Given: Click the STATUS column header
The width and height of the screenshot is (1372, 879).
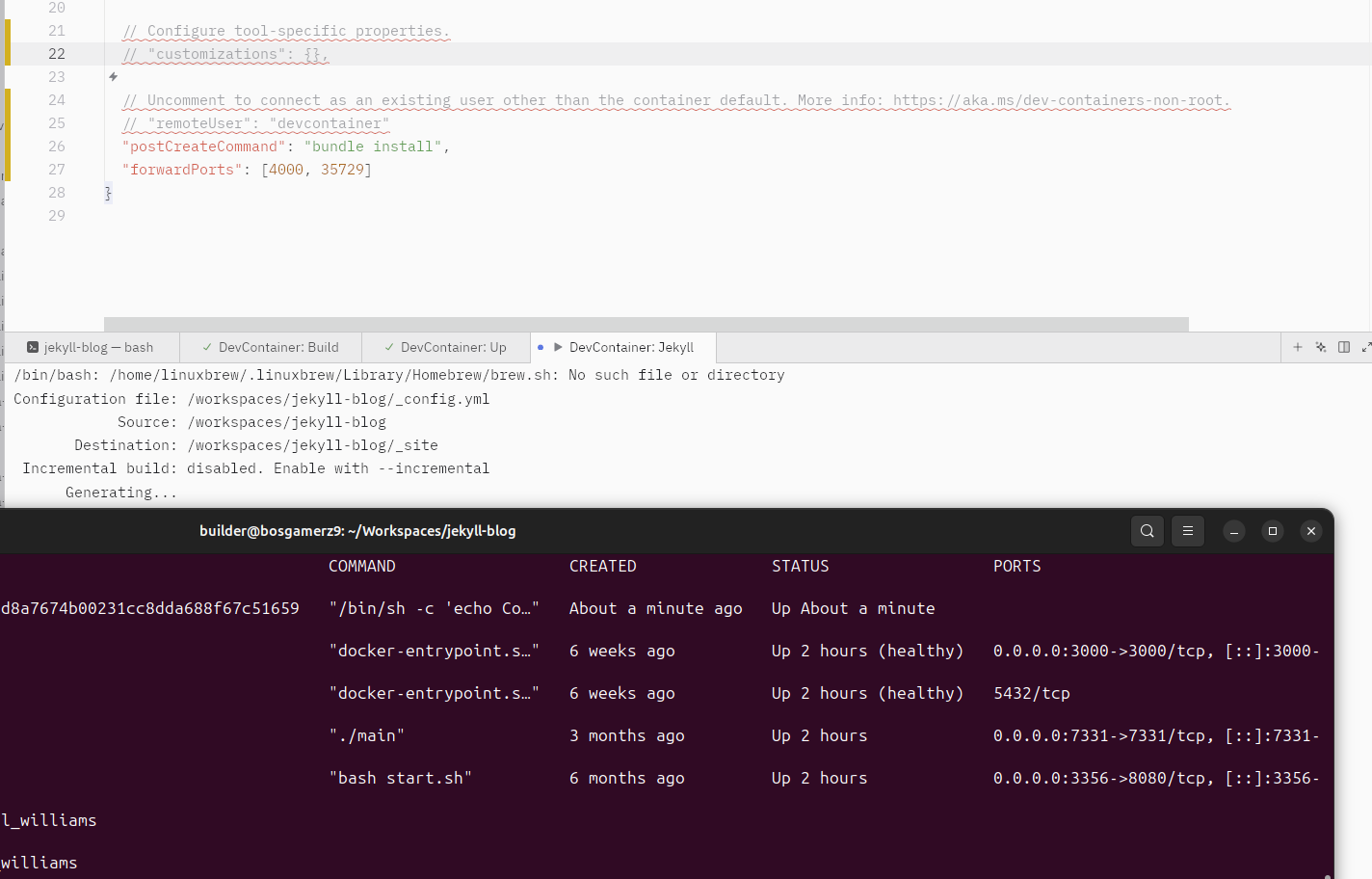Looking at the screenshot, I should point(801,566).
